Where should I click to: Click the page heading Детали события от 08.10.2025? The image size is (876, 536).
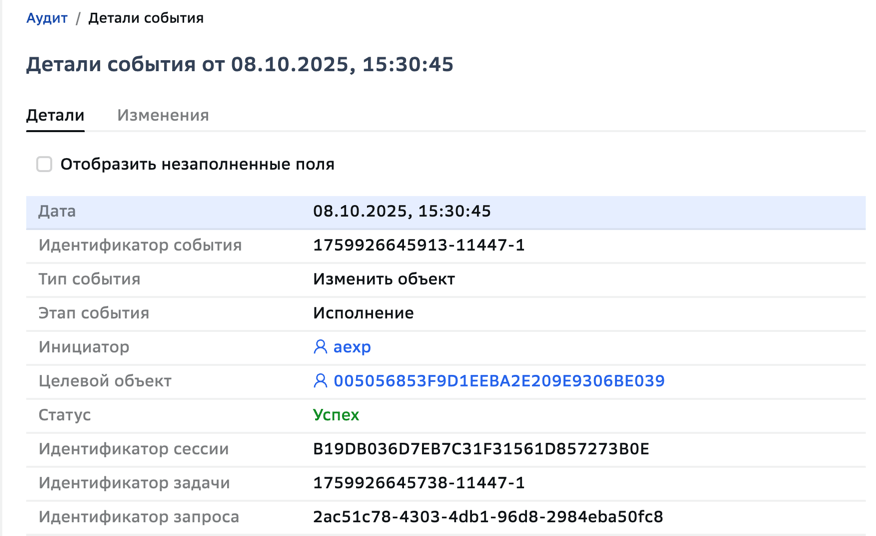pos(240,64)
